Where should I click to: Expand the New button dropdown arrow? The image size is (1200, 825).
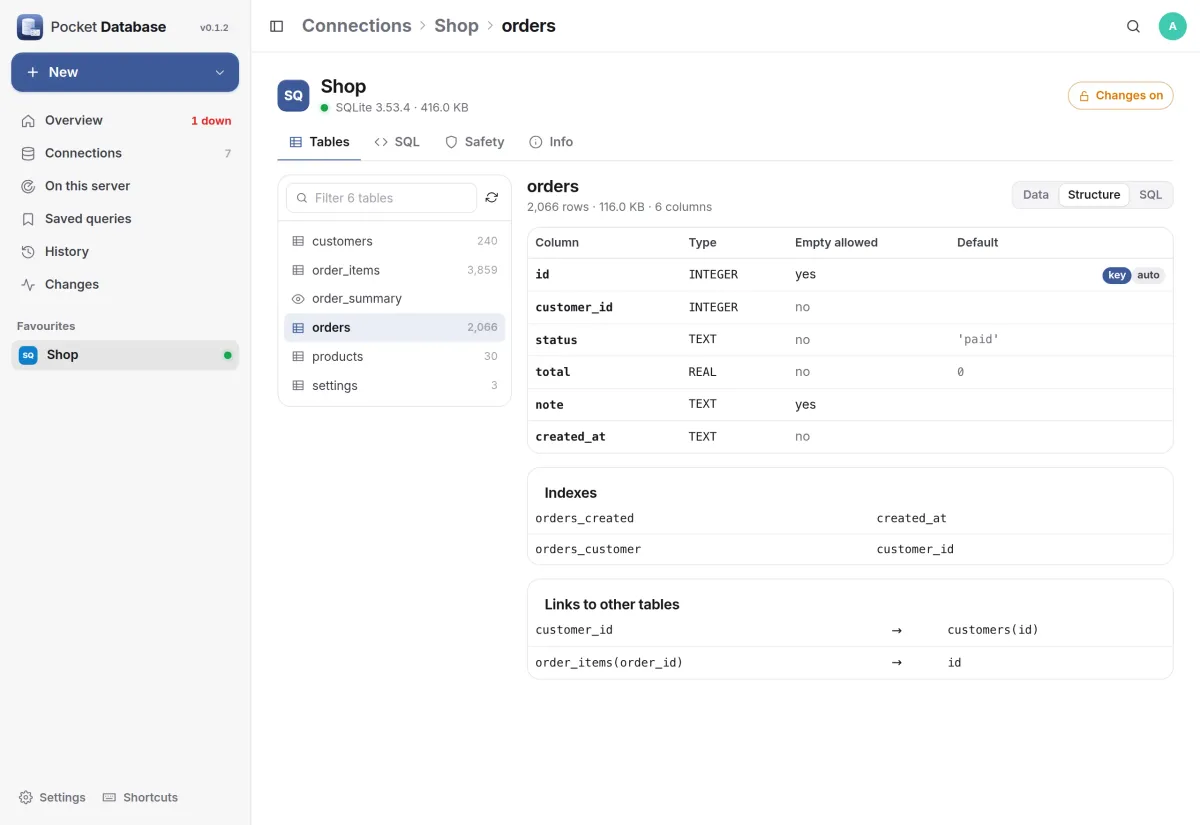tap(220, 72)
